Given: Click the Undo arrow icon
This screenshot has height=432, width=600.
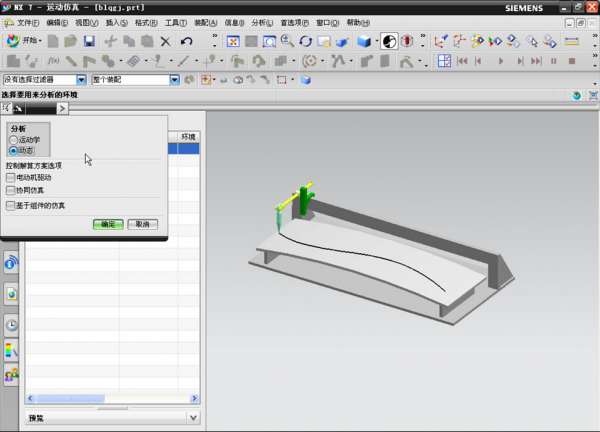Looking at the screenshot, I should [x=186, y=41].
